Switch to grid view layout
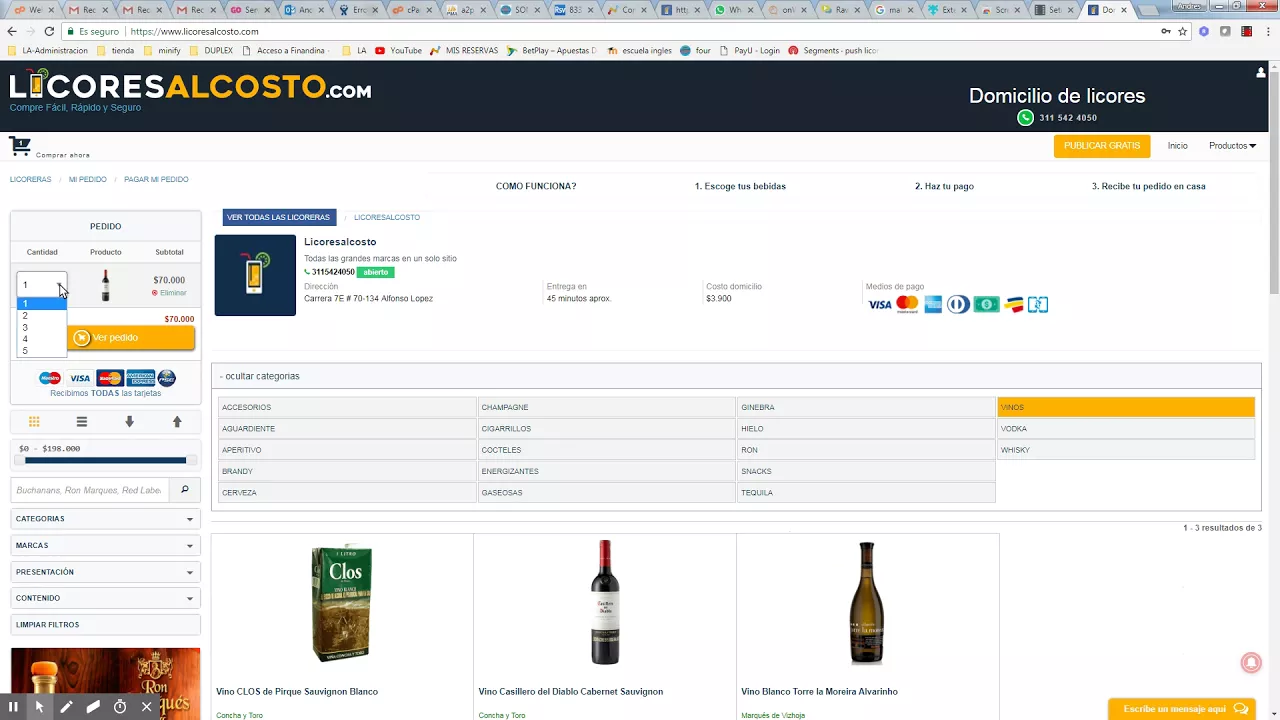Viewport: 1280px width, 720px height. [34, 422]
